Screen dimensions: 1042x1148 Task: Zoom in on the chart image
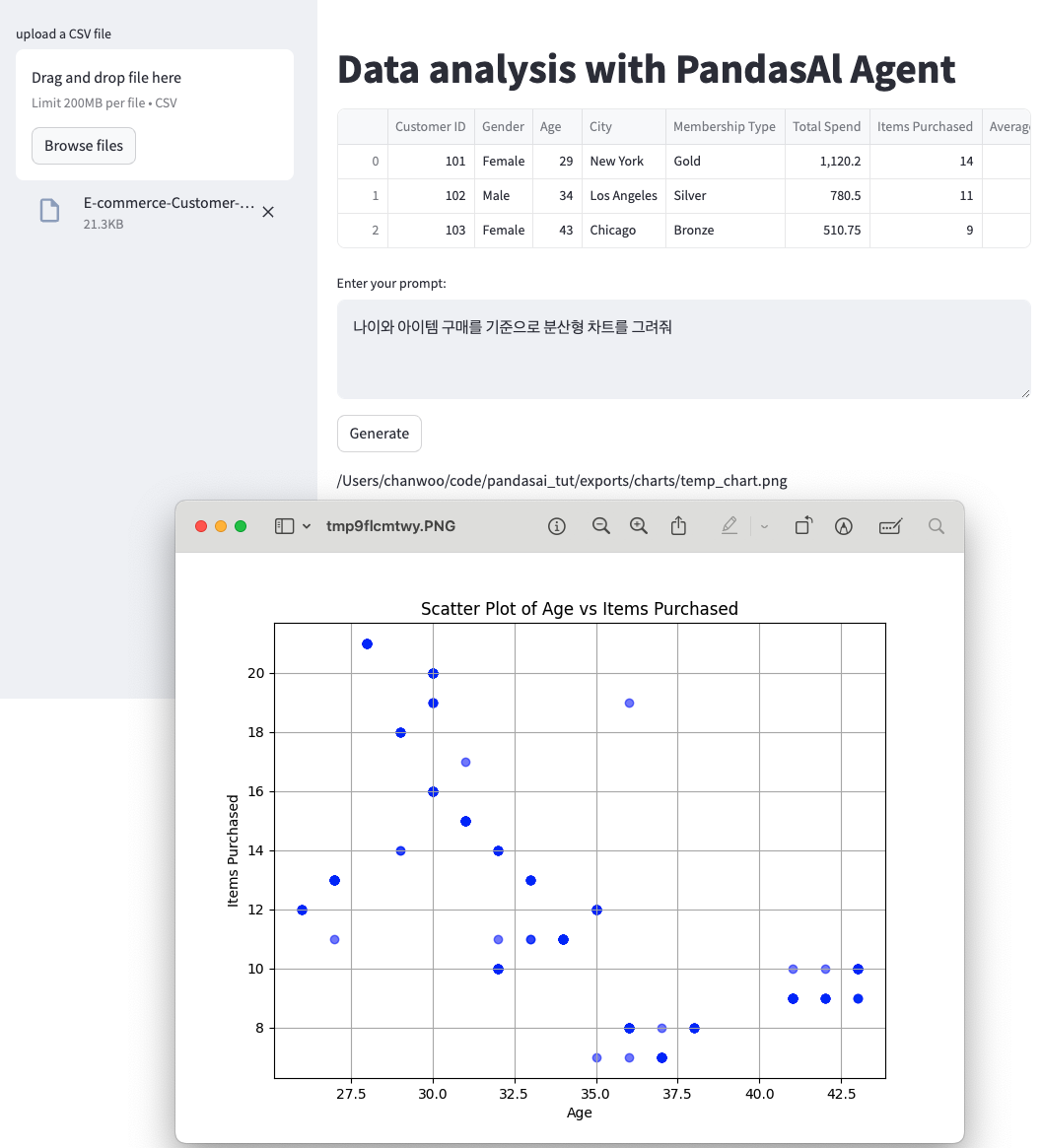[639, 526]
